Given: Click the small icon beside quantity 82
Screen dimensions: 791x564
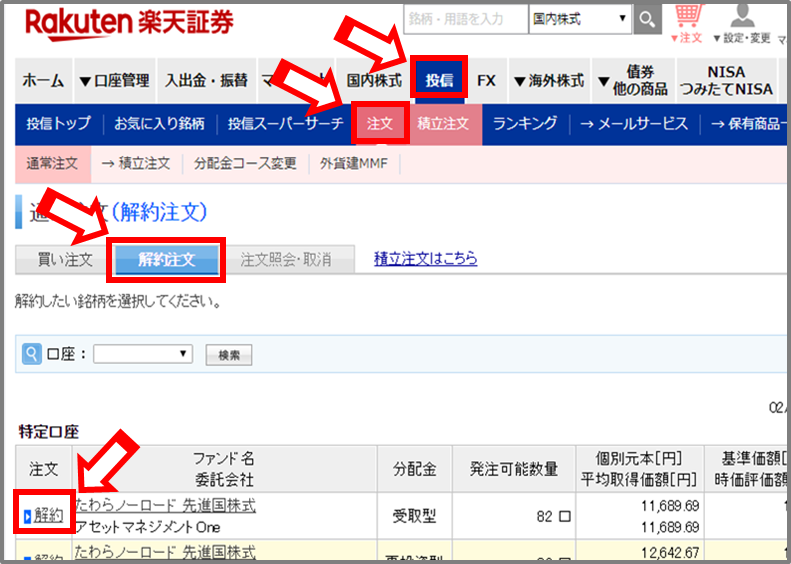Looking at the screenshot, I should 565,516.
